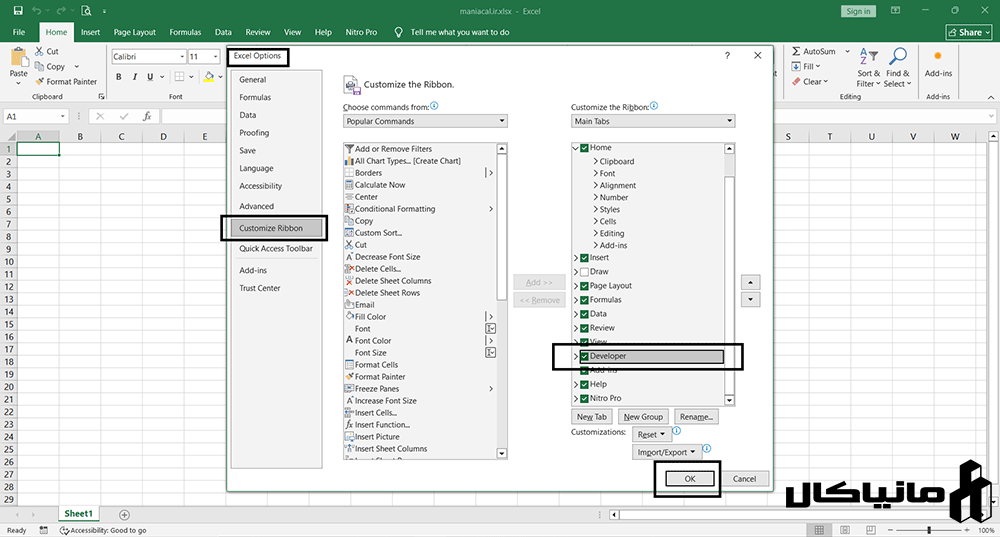
Task: Click the Format Painter brush icon
Action: [40, 82]
